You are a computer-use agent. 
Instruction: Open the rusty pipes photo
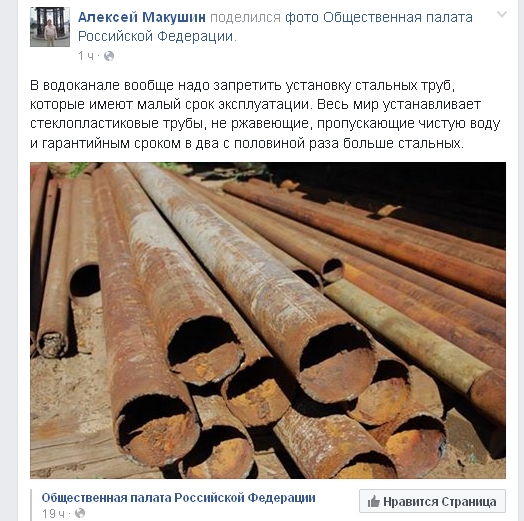click(x=268, y=320)
